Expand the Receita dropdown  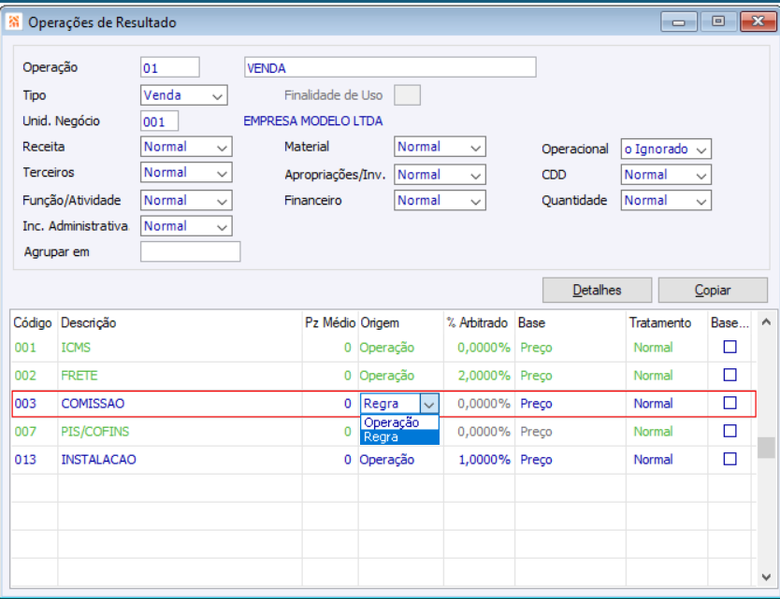pyautogui.click(x=186, y=147)
